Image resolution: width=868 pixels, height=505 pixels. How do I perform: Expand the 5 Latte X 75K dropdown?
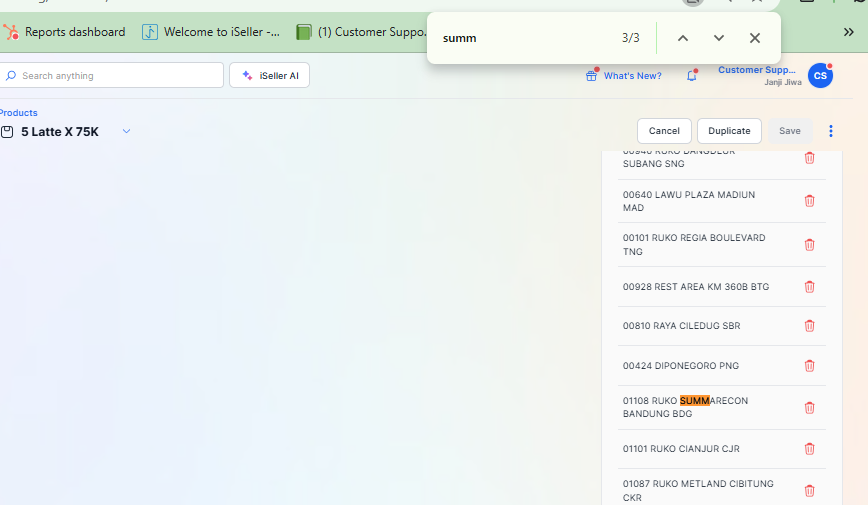tap(126, 132)
